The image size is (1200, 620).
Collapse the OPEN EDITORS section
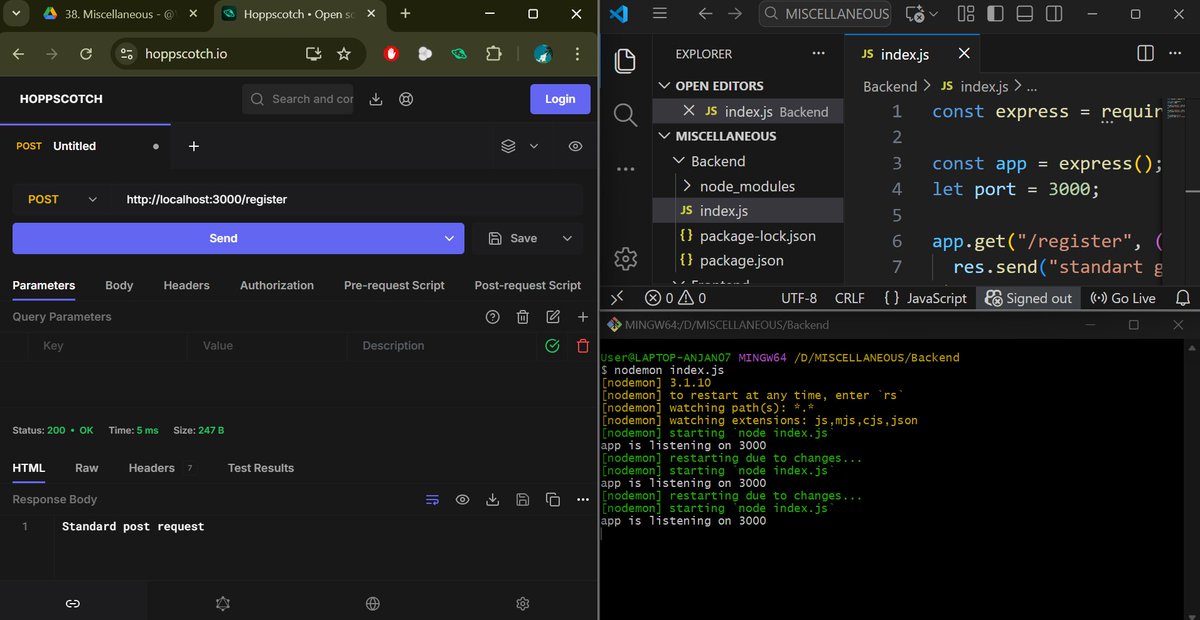[665, 86]
